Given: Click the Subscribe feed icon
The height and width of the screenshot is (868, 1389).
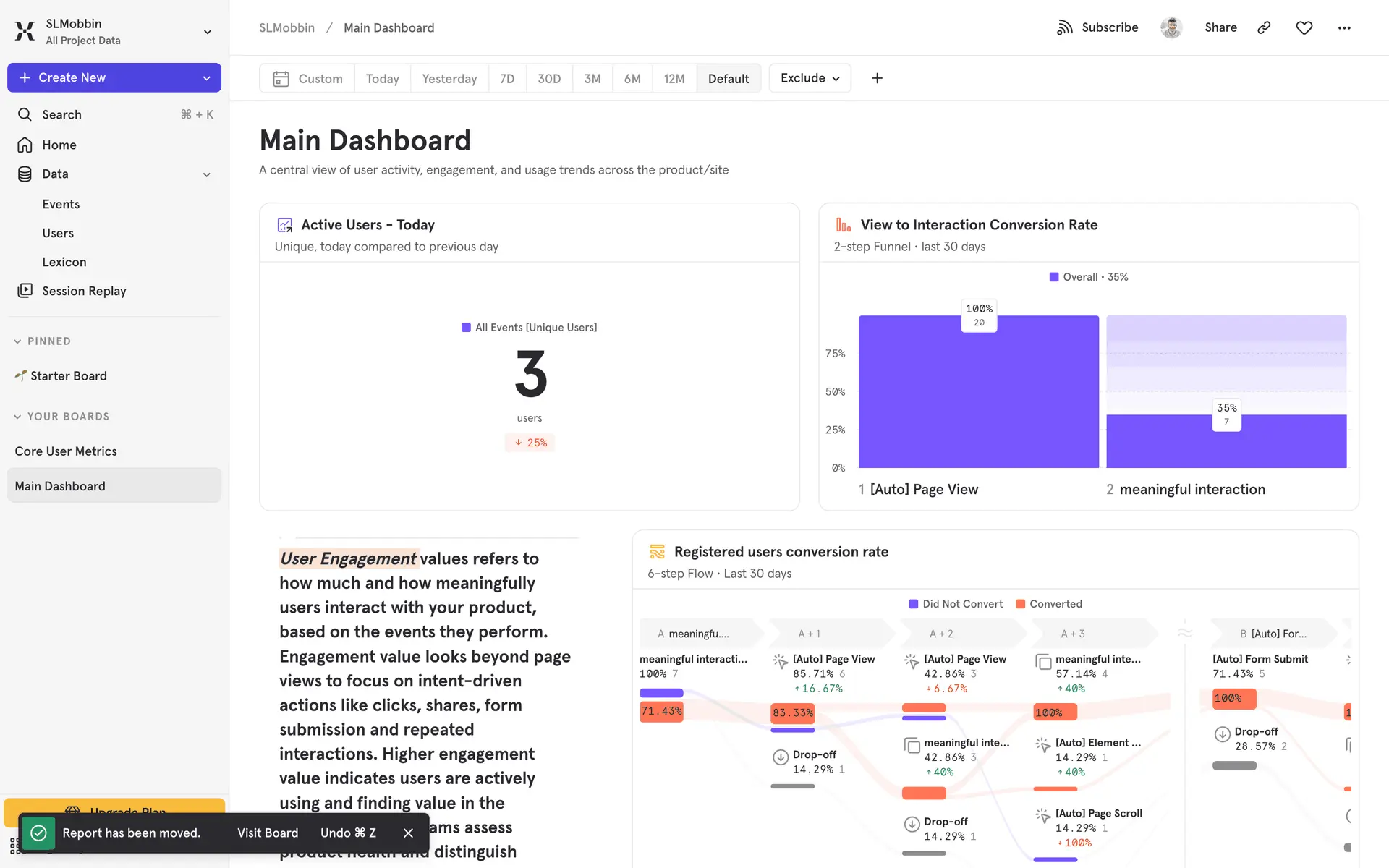Looking at the screenshot, I should pos(1064,27).
